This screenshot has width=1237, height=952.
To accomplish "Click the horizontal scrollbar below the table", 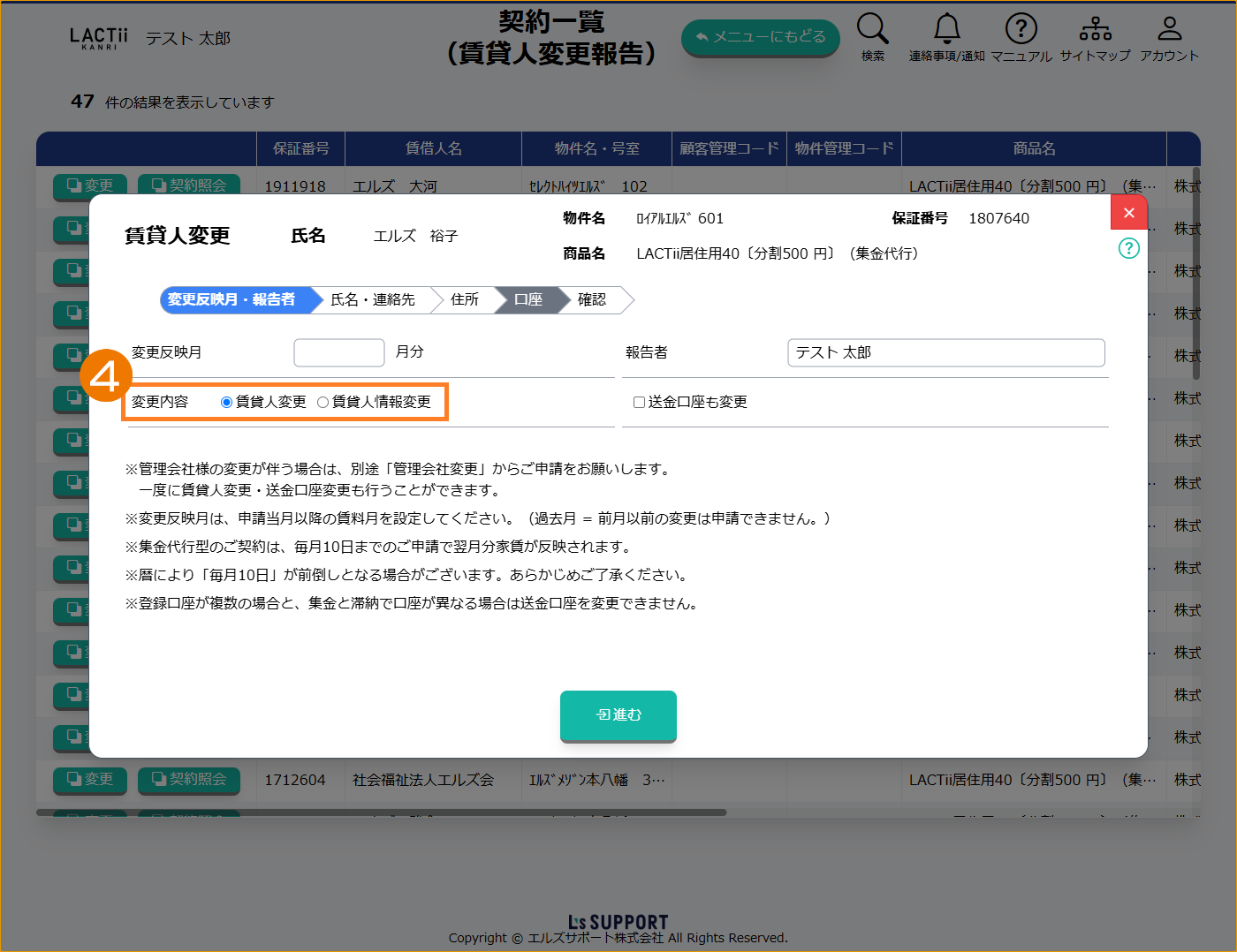I will [x=381, y=812].
